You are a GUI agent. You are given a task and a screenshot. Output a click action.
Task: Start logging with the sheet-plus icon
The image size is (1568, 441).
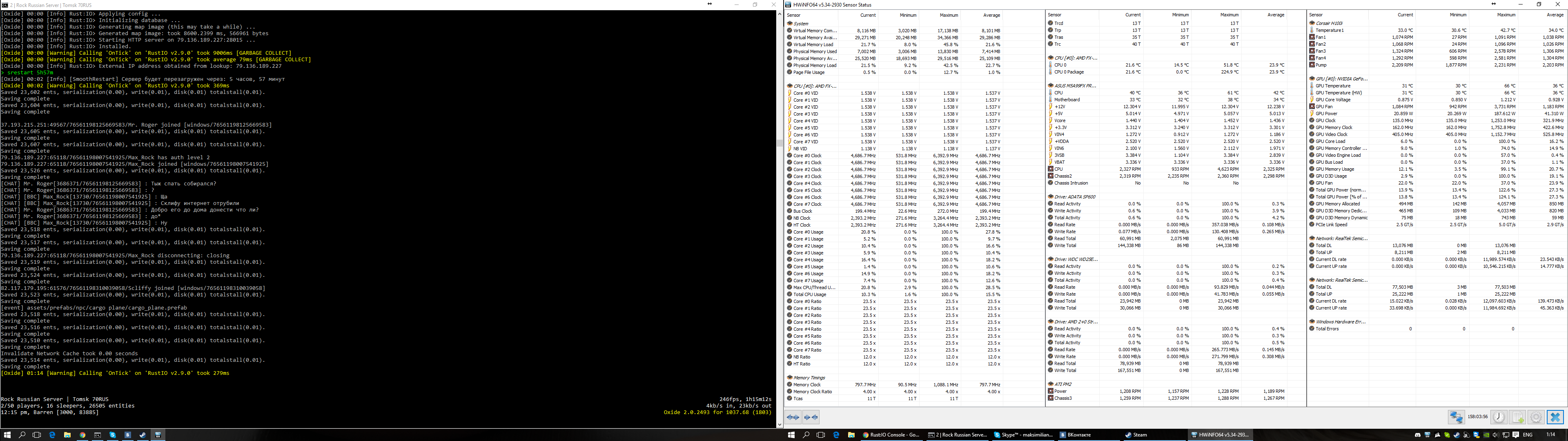pos(1517,417)
